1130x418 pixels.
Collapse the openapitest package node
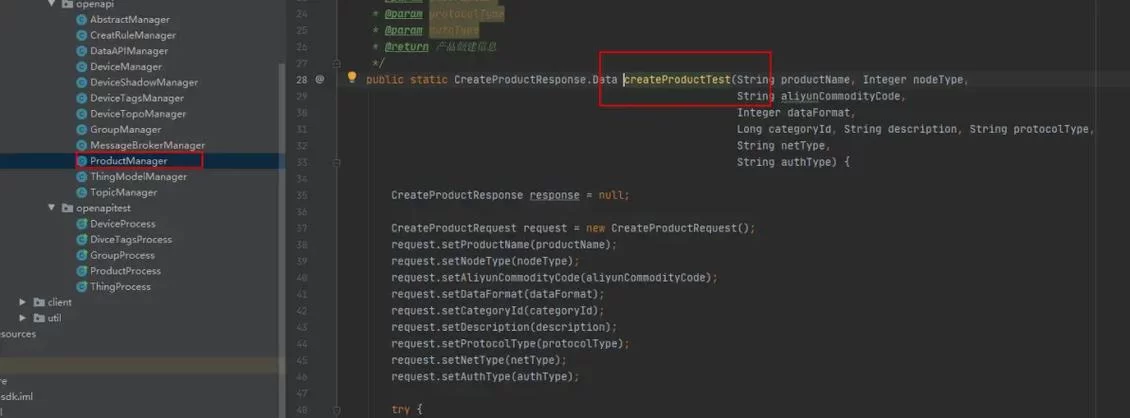52,208
